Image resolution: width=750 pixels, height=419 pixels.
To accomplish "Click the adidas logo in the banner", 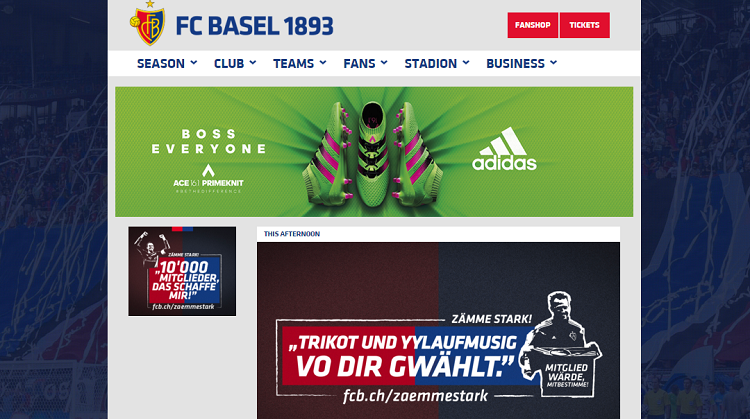I will [x=504, y=149].
